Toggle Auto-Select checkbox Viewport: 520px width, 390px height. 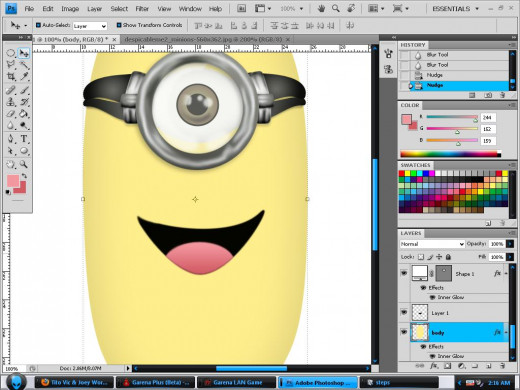[38, 25]
